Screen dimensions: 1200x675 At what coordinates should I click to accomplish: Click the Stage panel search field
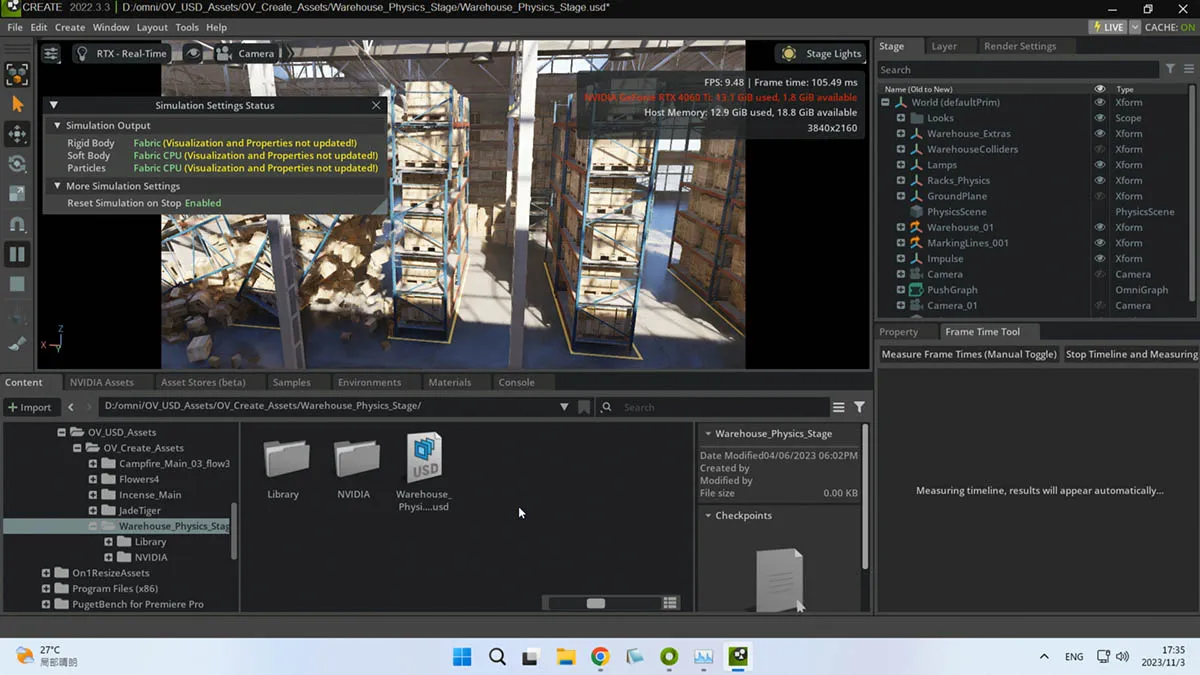(x=1018, y=70)
